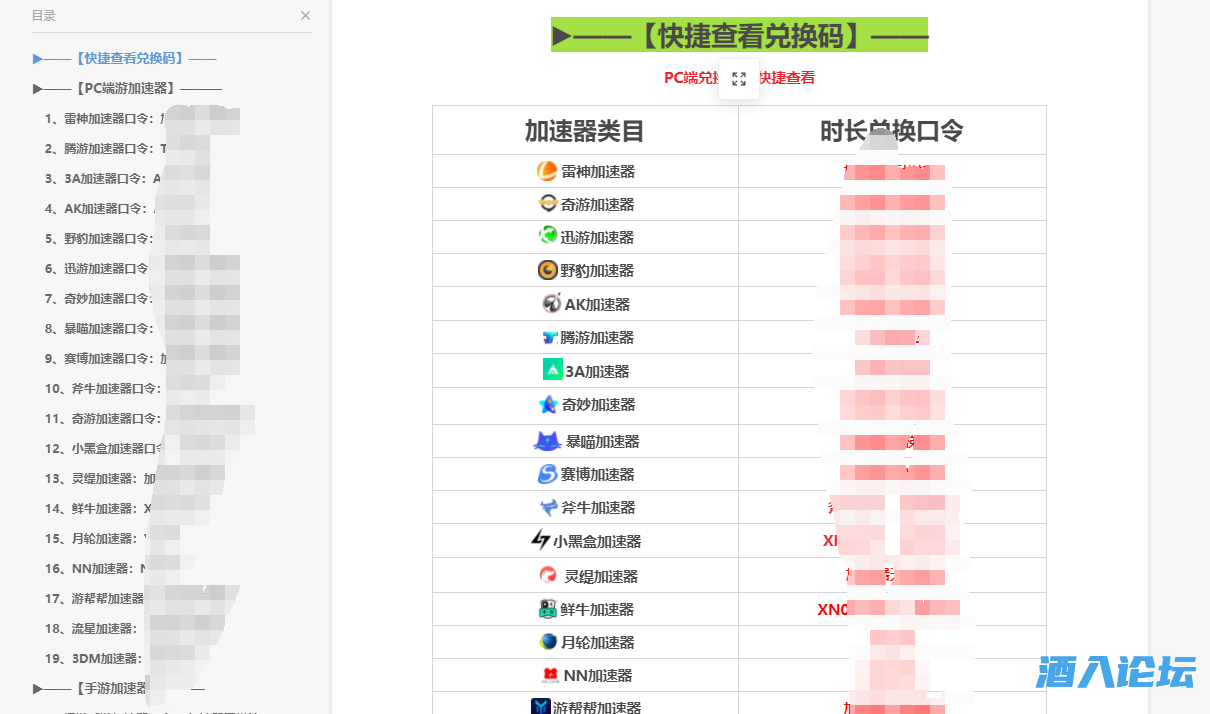The width and height of the screenshot is (1210, 714).
Task: Go to outline item 9、赛博加速器口令
Action: (105, 358)
